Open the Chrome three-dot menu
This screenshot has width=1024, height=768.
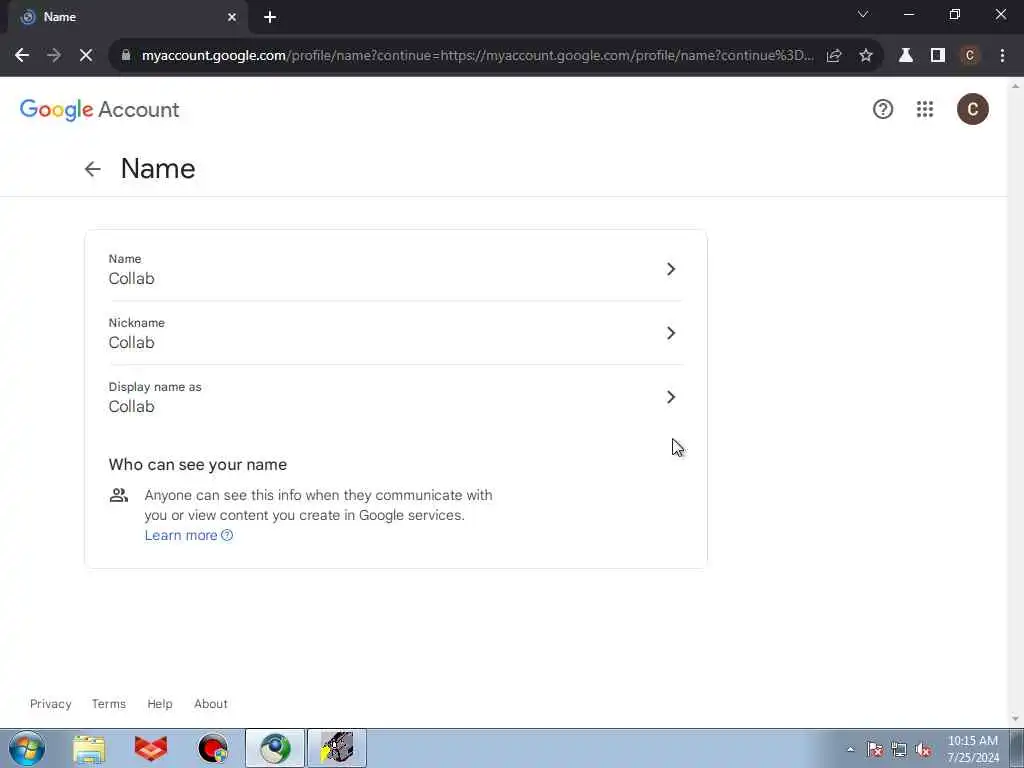[x=1002, y=56]
